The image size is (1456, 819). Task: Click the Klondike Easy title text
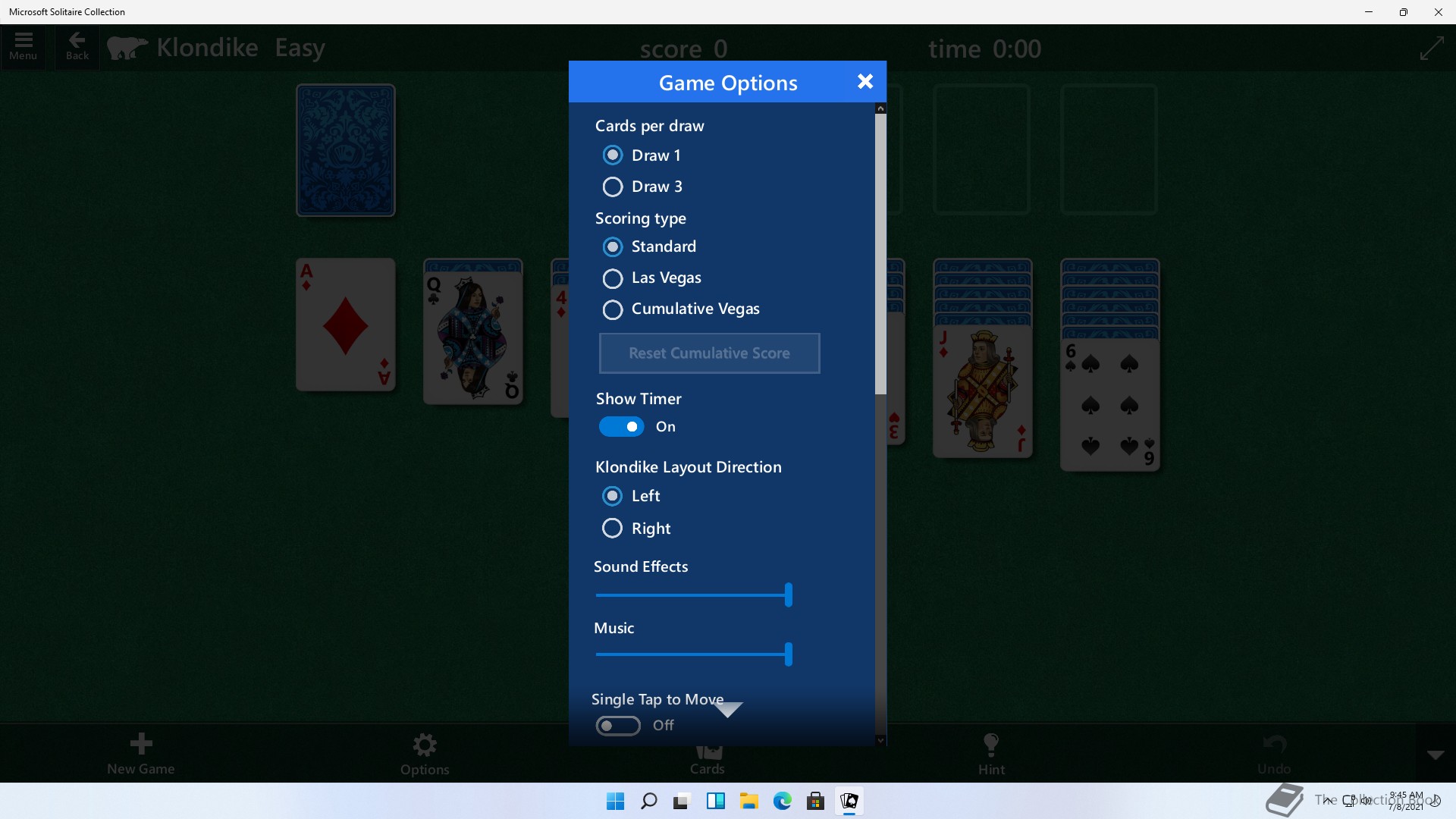pyautogui.click(x=241, y=48)
